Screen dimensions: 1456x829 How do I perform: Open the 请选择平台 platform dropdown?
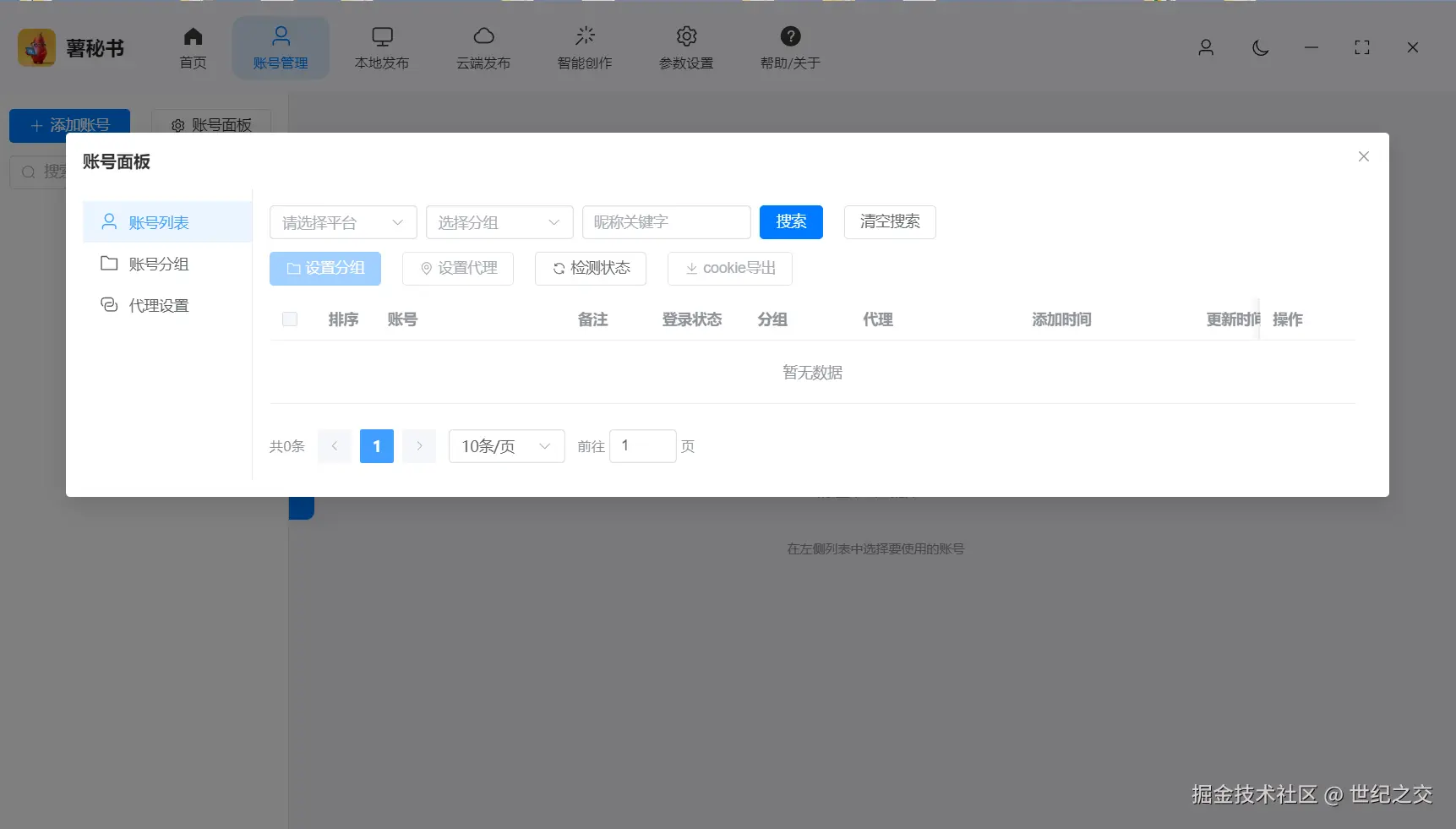pyautogui.click(x=342, y=222)
